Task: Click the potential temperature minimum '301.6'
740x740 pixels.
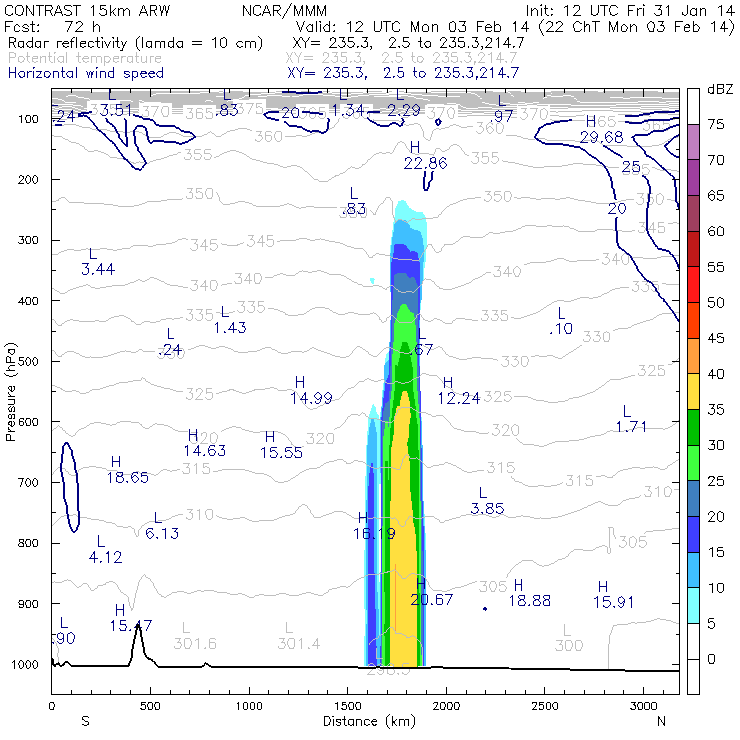Action: click(195, 644)
